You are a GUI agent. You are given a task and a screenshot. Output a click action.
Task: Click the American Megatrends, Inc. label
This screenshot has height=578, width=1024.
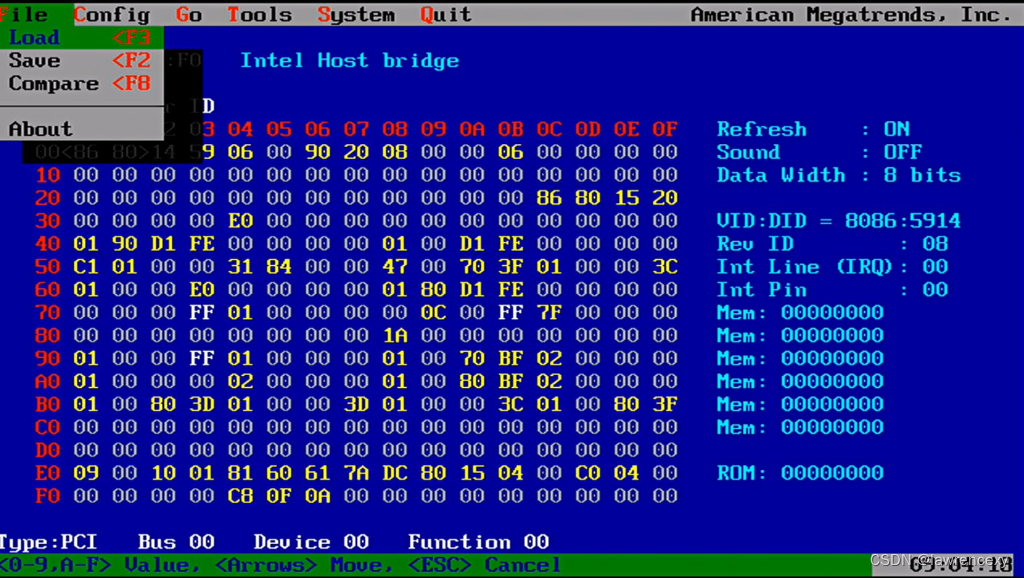point(851,14)
